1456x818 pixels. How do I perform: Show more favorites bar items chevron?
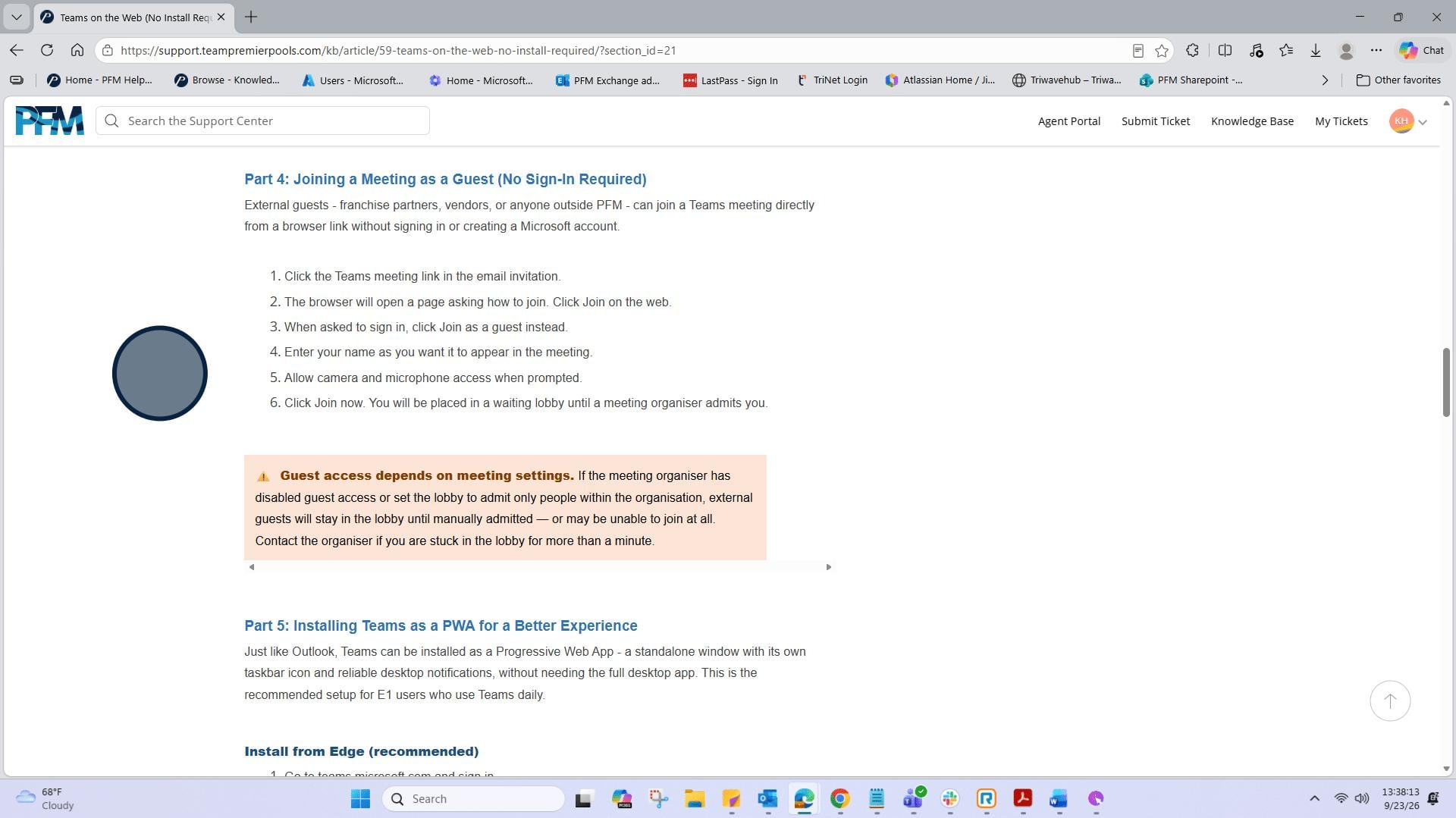(1325, 80)
